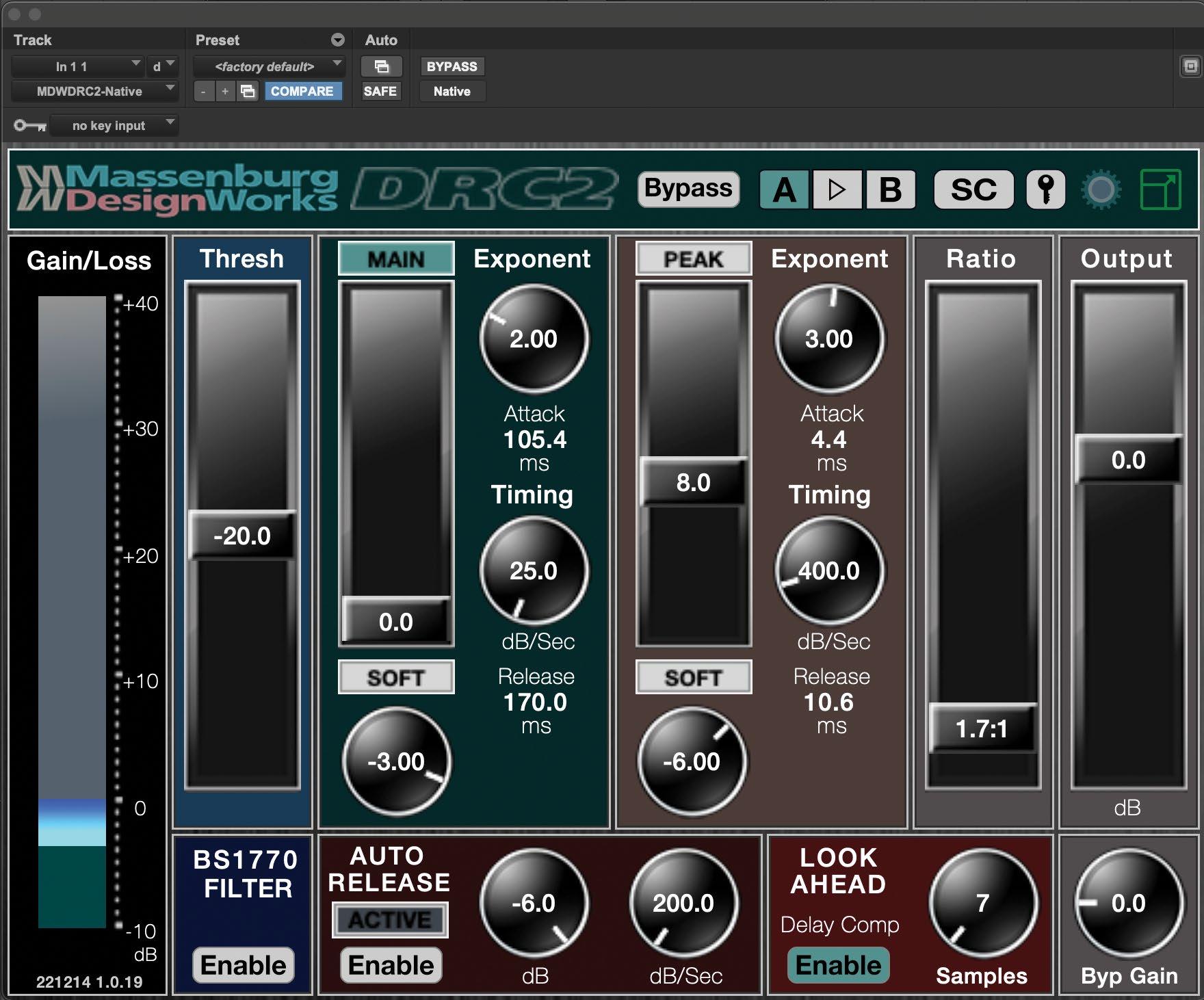Click the preset copy settings icon
This screenshot has width=1204, height=1000.
tap(248, 91)
